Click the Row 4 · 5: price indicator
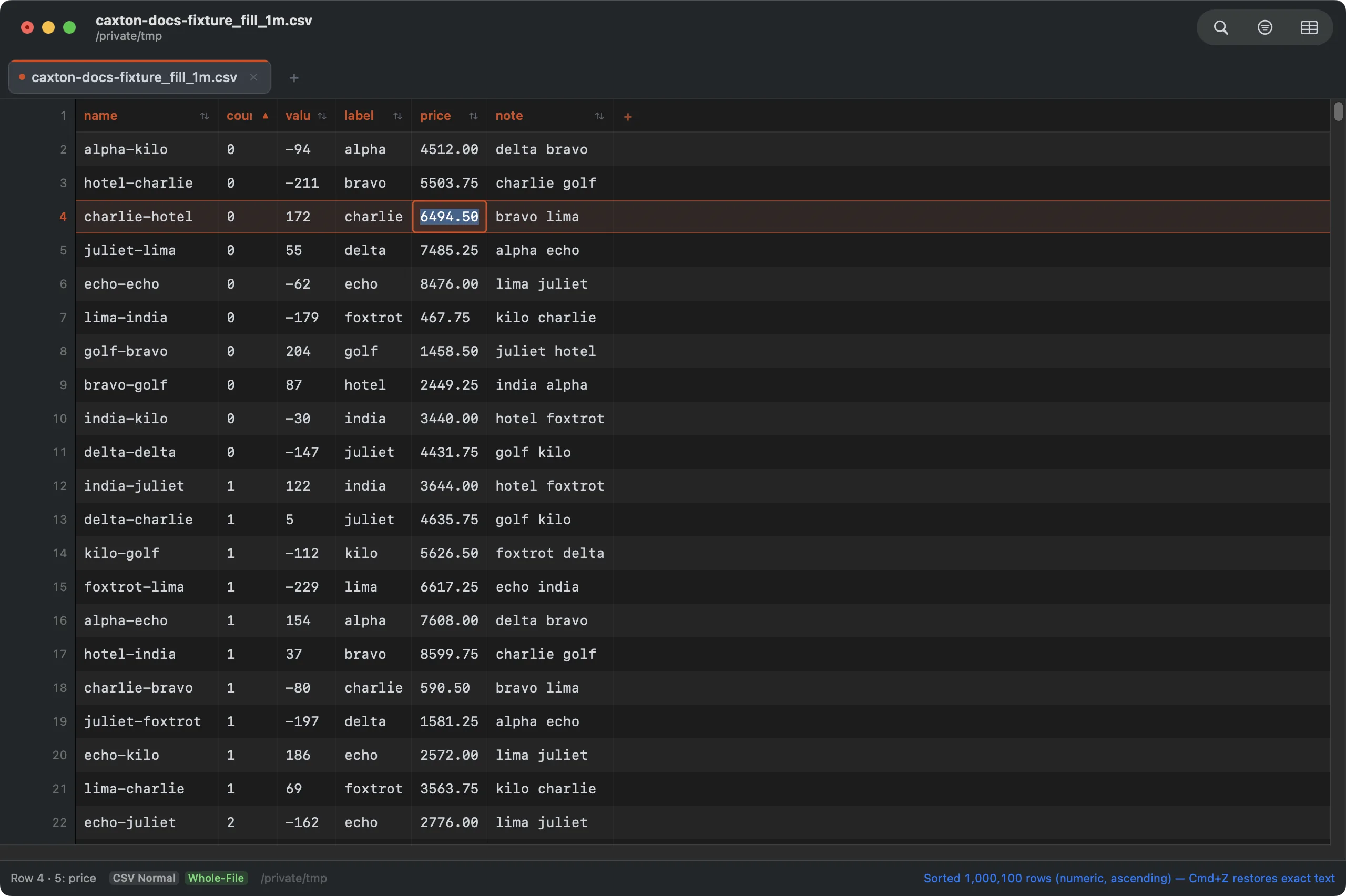The height and width of the screenshot is (896, 1346). [x=53, y=878]
